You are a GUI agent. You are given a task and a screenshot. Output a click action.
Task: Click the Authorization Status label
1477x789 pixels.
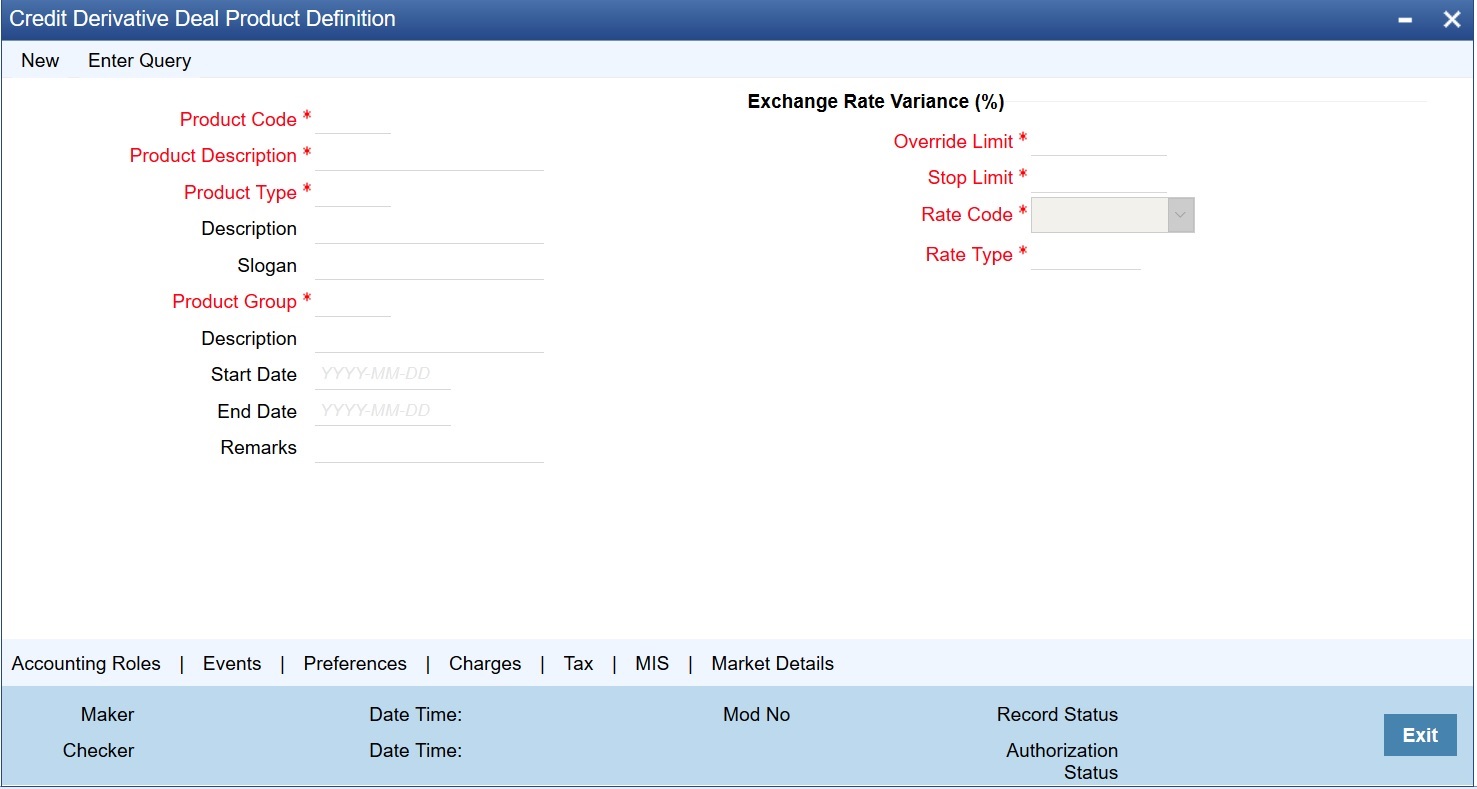pos(1062,762)
